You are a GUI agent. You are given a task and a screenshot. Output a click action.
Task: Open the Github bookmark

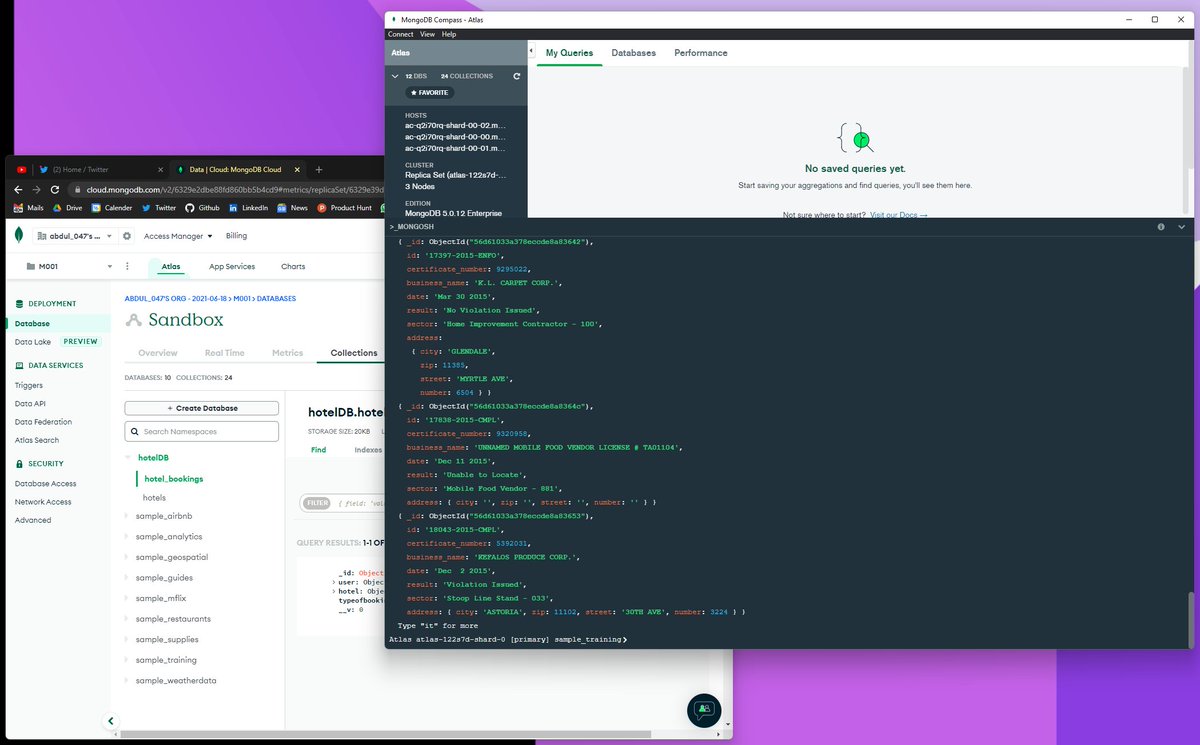(202, 208)
